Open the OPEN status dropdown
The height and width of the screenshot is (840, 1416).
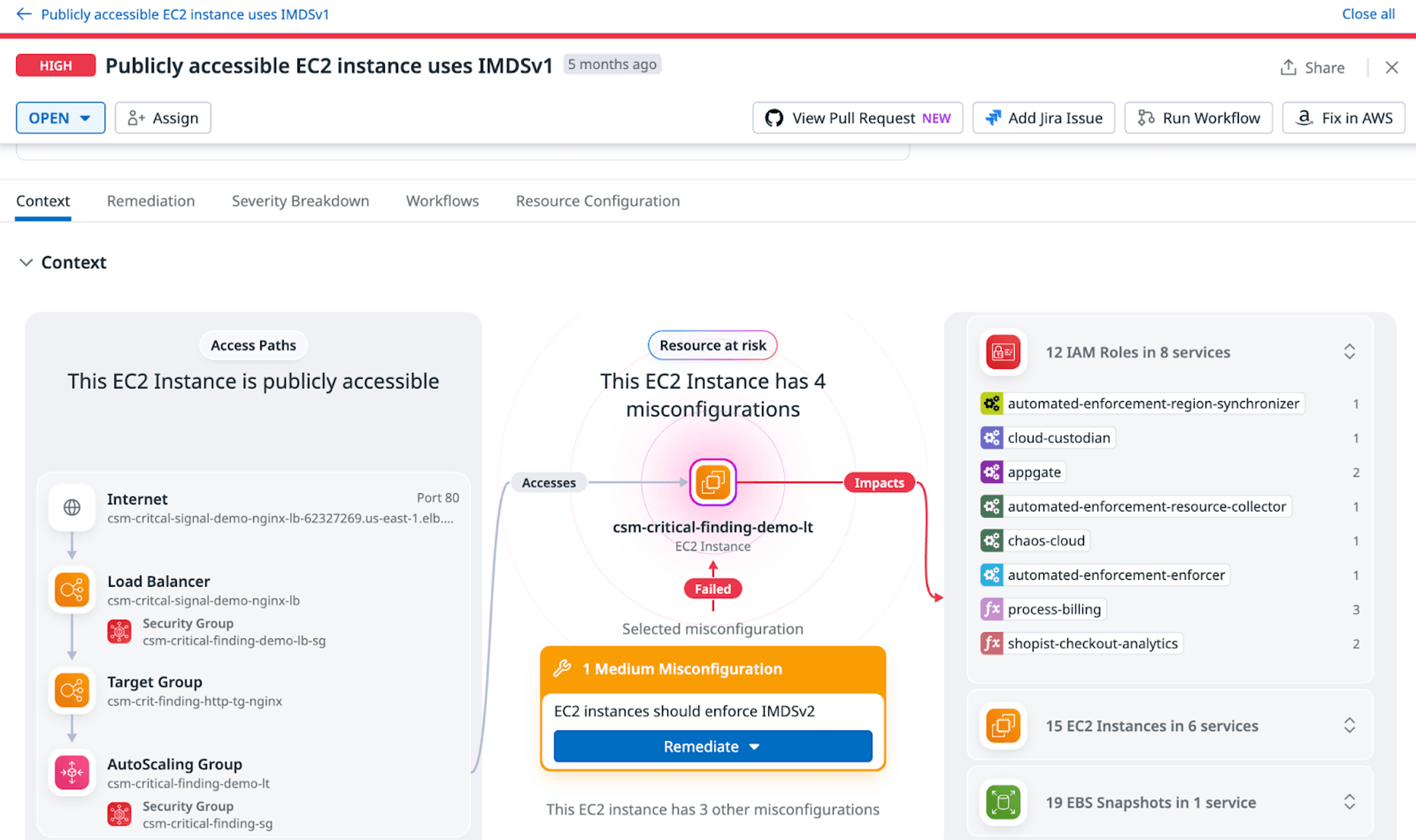[60, 118]
